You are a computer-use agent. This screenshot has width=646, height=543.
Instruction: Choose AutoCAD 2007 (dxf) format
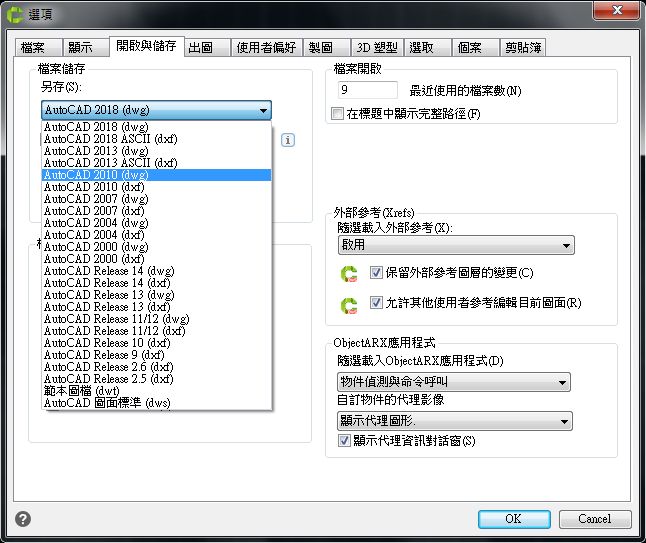tap(157, 211)
